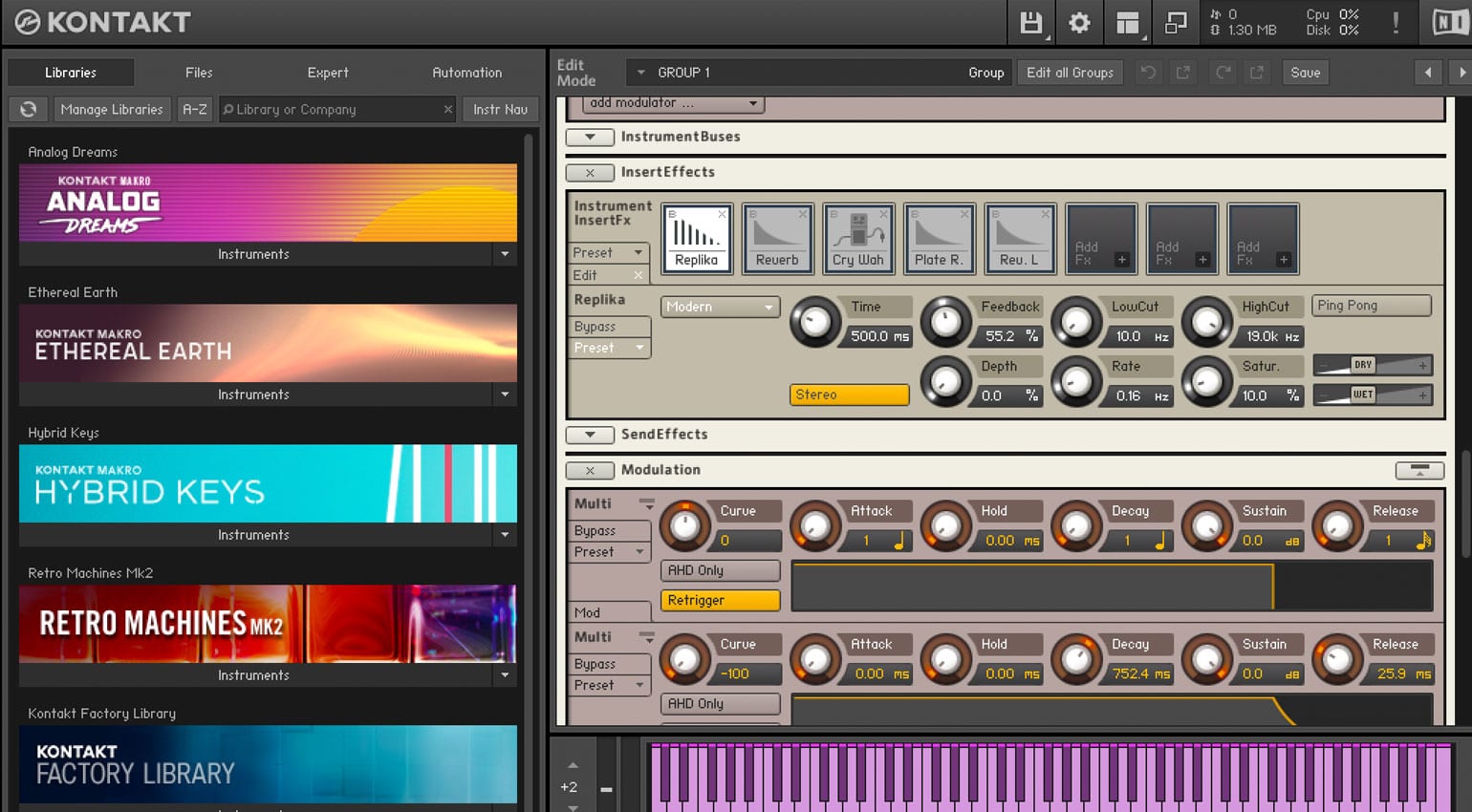Click the Group button
Image resolution: width=1472 pixels, height=812 pixels.
(985, 73)
